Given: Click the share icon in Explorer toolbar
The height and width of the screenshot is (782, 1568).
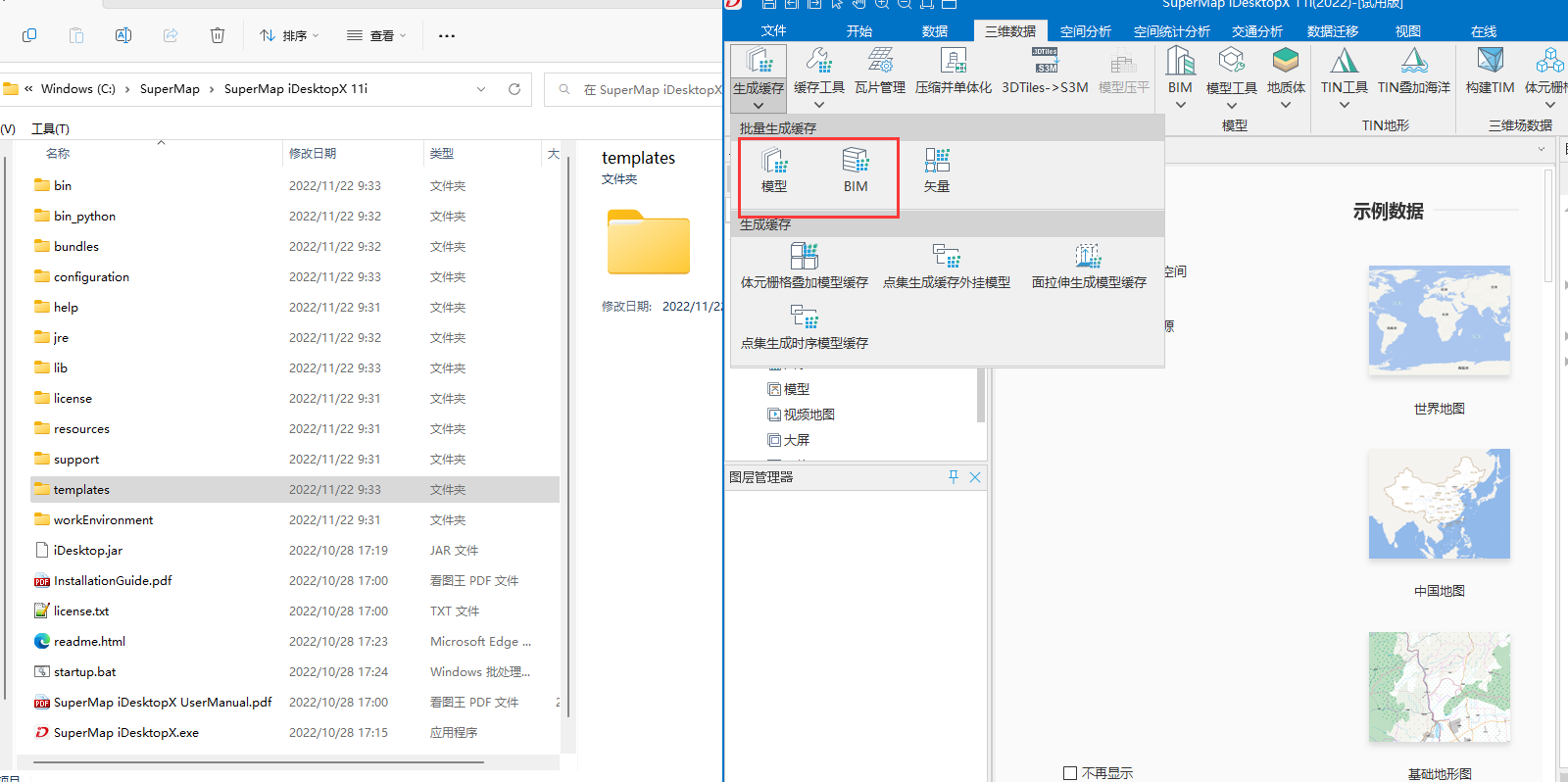Looking at the screenshot, I should [x=171, y=35].
